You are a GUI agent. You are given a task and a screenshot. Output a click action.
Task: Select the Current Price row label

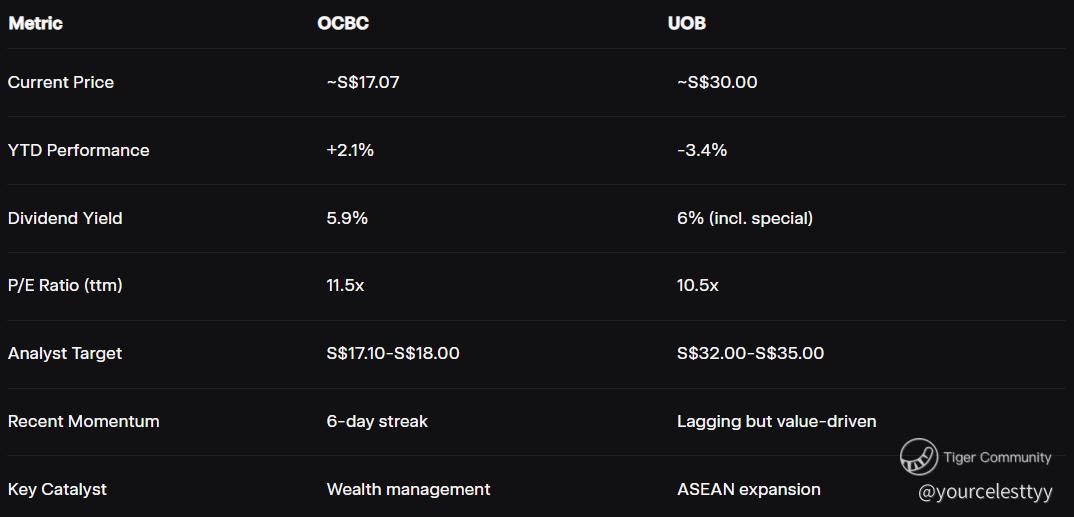click(x=61, y=82)
